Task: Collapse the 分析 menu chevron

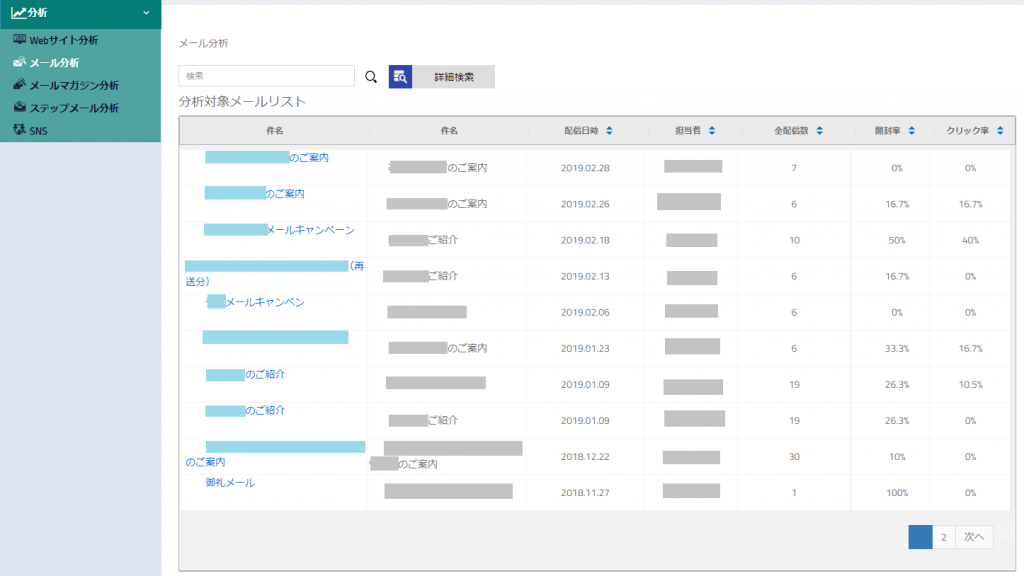Action: click(146, 13)
